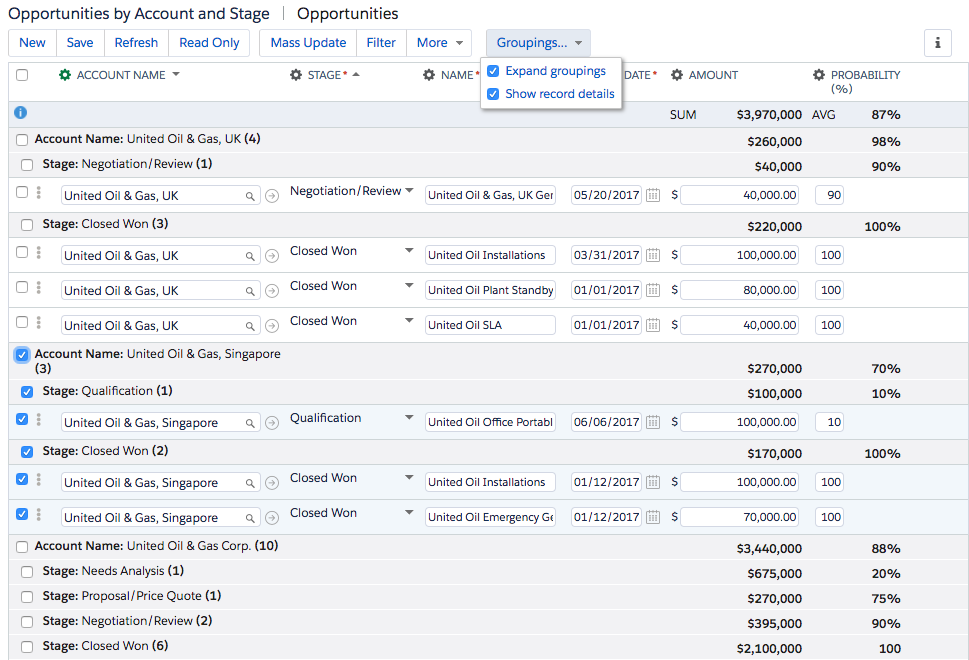Edit probability field showing 10
The width and height of the screenshot is (969, 660).
[829, 422]
